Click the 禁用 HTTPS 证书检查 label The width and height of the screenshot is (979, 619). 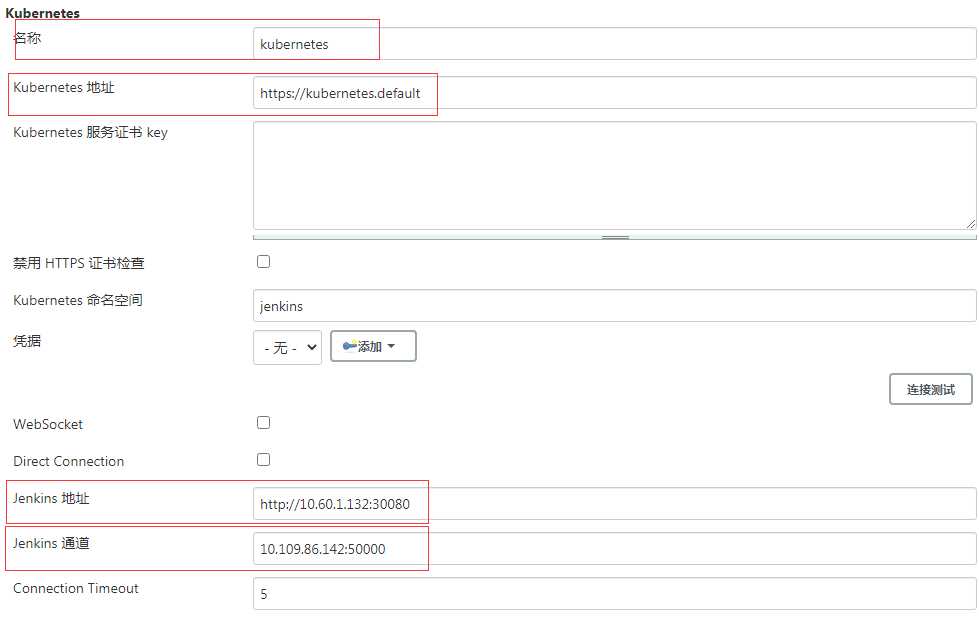79,263
